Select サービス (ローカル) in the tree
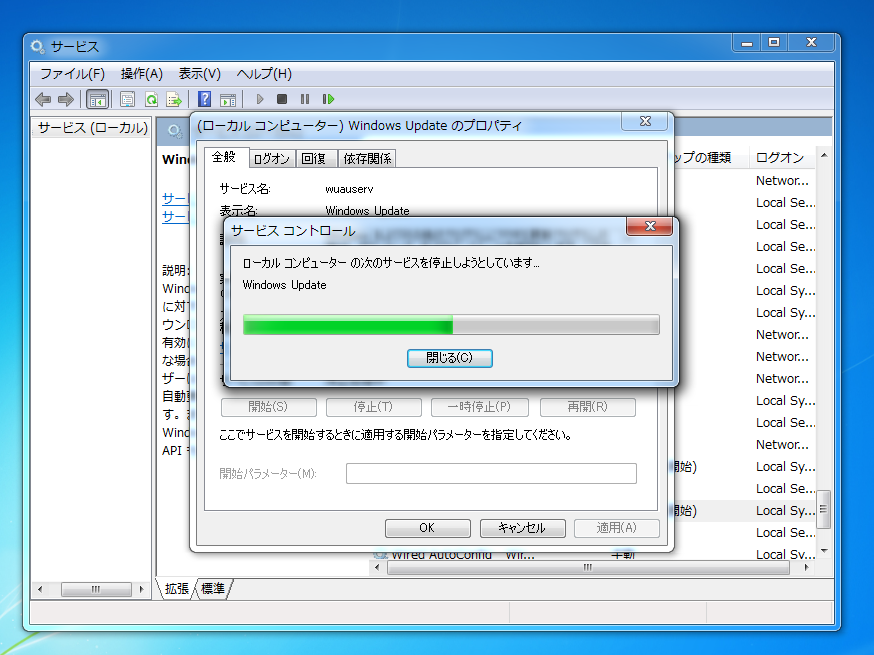This screenshot has width=874, height=655. coord(92,128)
